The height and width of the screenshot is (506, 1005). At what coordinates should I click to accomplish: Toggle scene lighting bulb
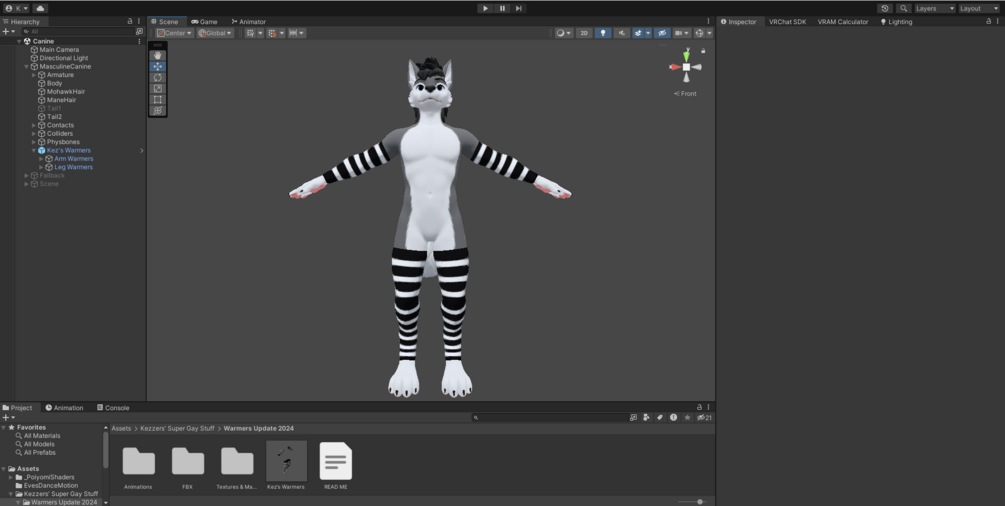(x=602, y=33)
